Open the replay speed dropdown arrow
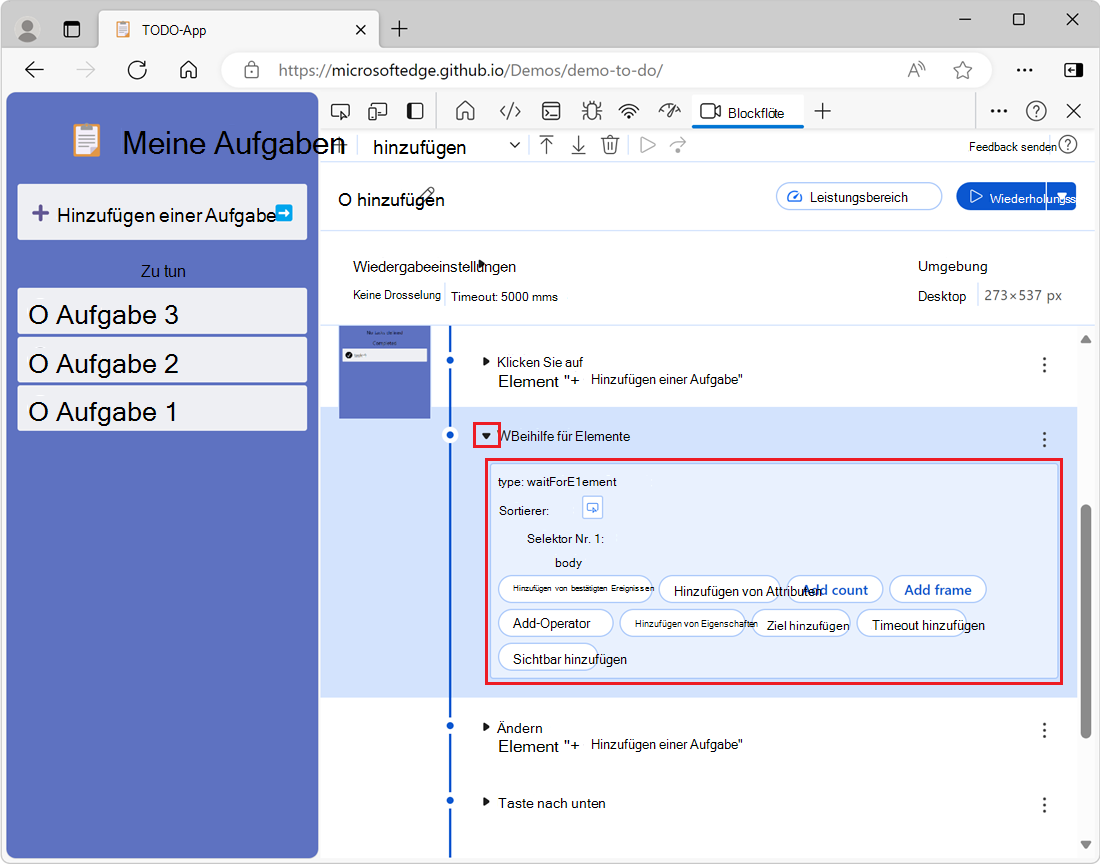Screen dimensions: 1100x864 1062,197
